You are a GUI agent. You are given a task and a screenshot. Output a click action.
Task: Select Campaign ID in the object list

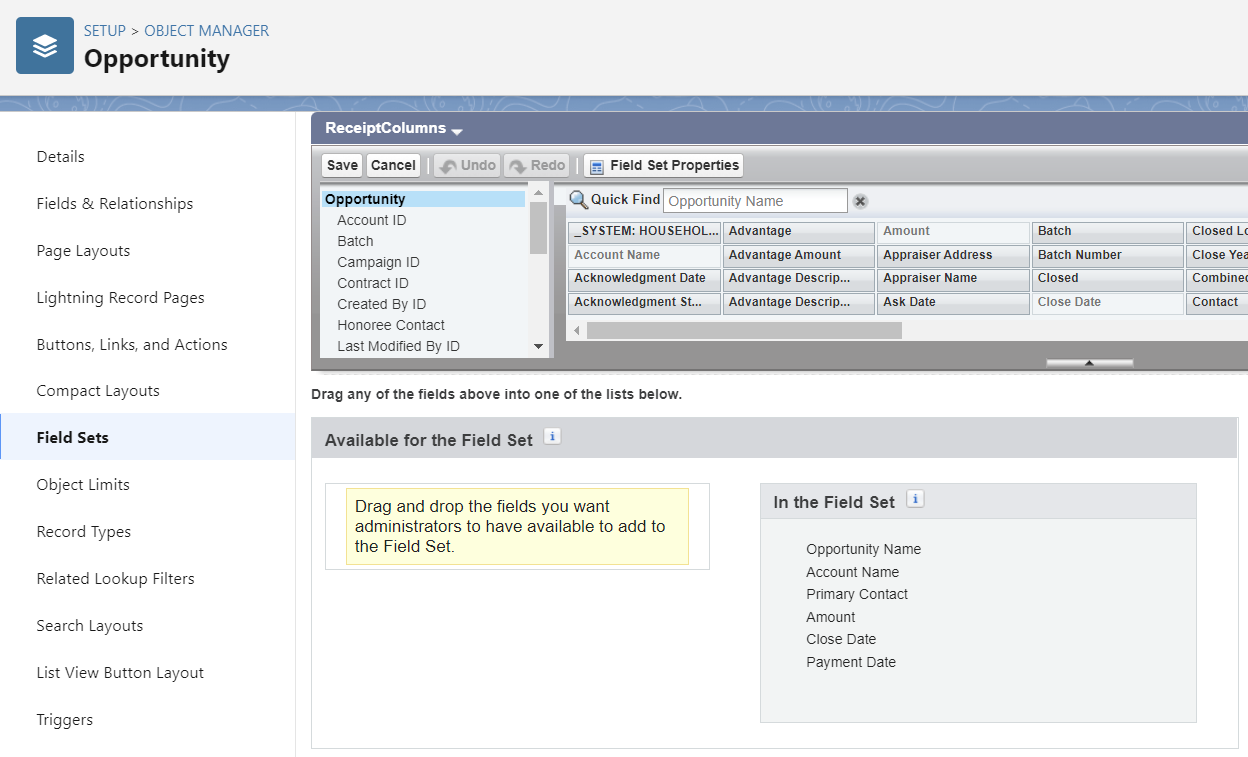pos(378,262)
